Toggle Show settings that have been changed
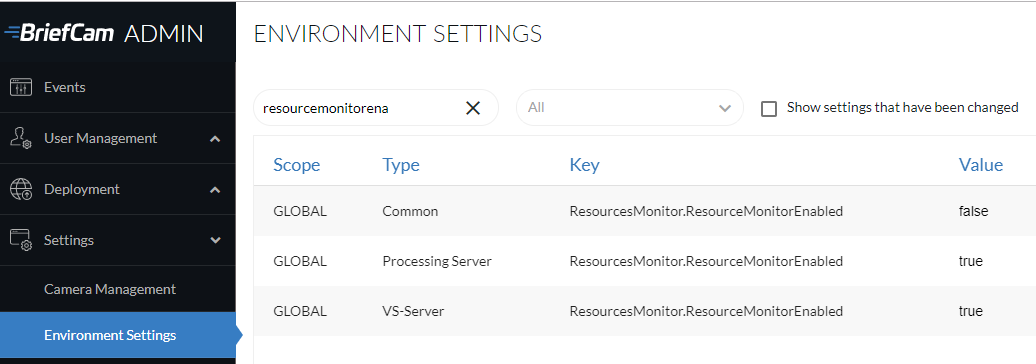Image resolution: width=1036 pixels, height=364 pixels. [768, 108]
